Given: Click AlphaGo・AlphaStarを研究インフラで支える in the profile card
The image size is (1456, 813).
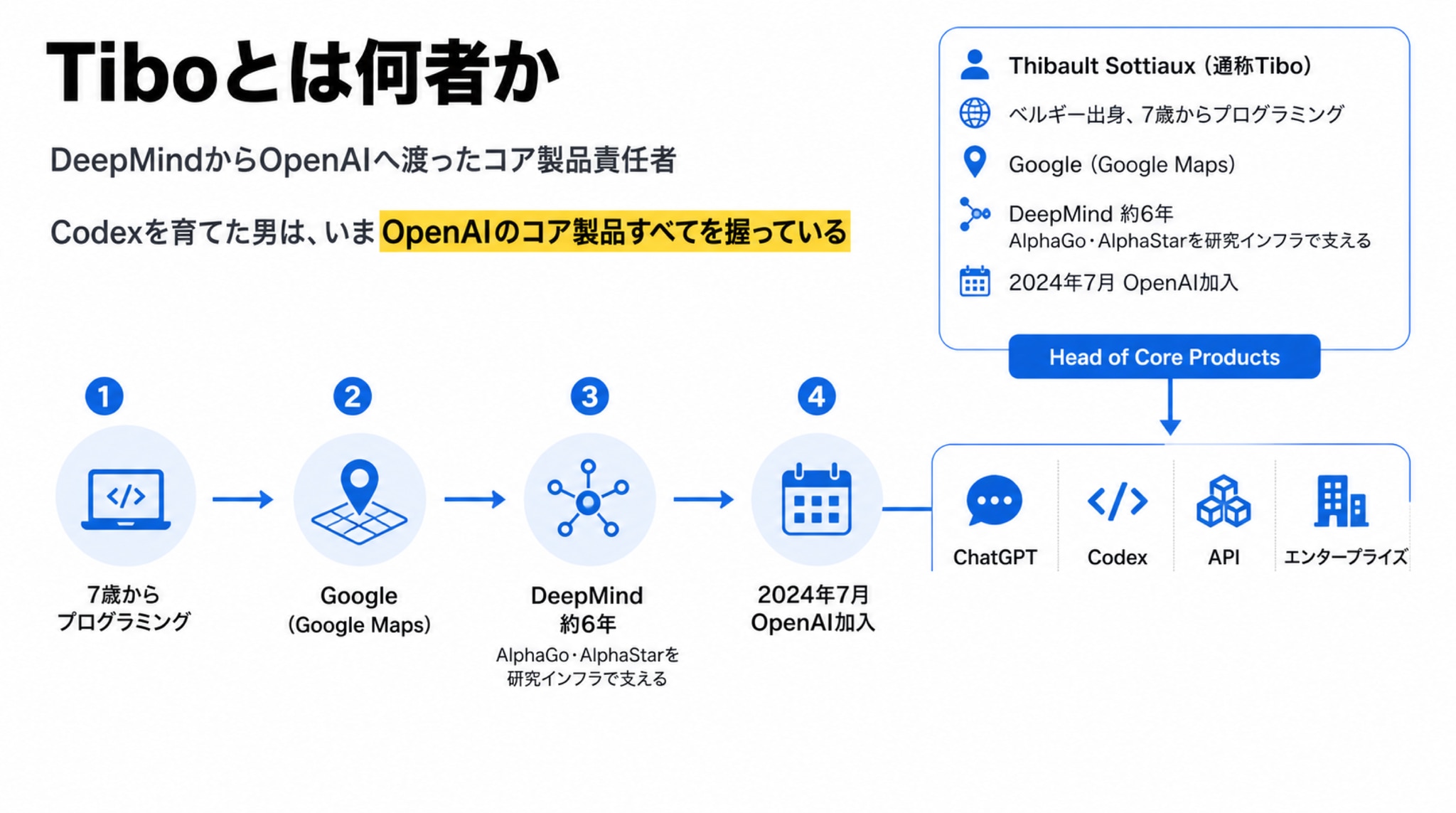Looking at the screenshot, I should (x=1189, y=240).
